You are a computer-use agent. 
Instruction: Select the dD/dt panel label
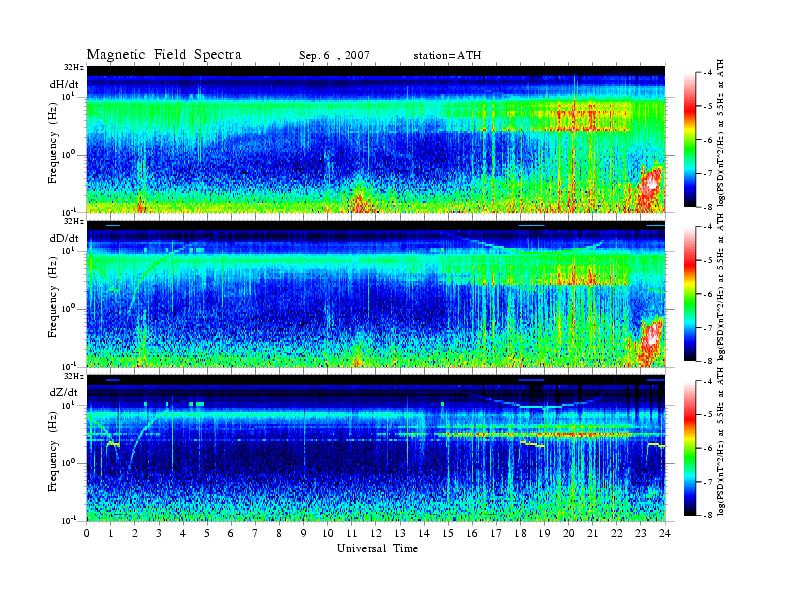pos(64,238)
